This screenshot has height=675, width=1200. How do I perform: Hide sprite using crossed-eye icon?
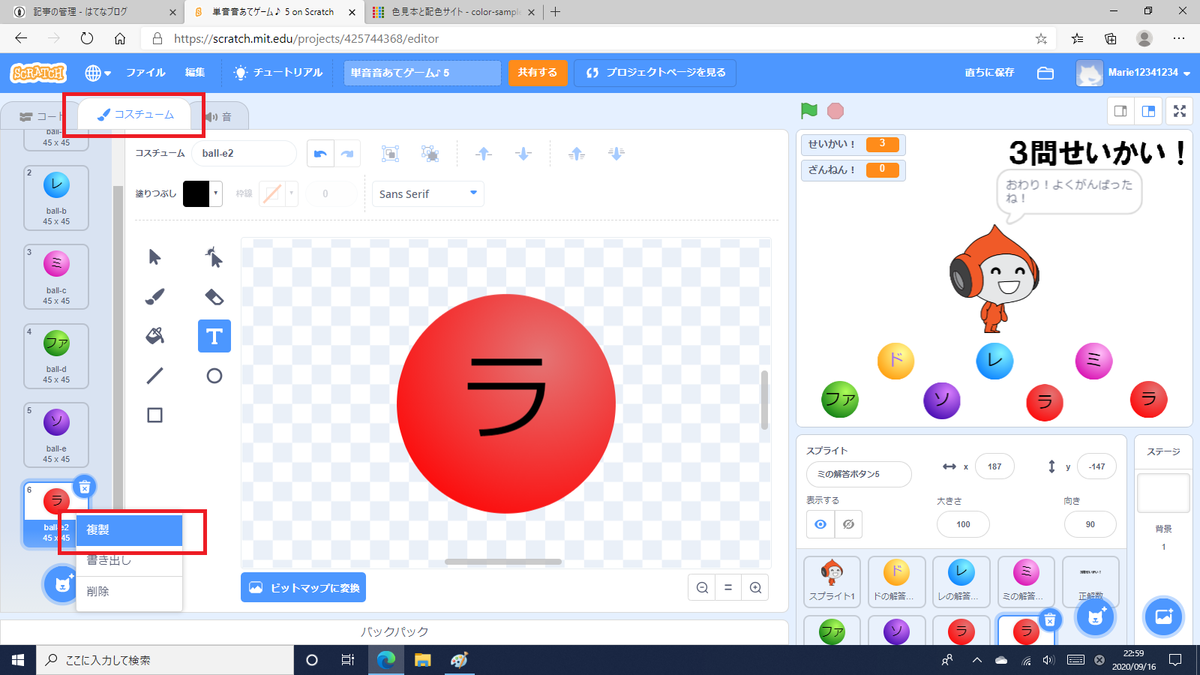coord(848,524)
